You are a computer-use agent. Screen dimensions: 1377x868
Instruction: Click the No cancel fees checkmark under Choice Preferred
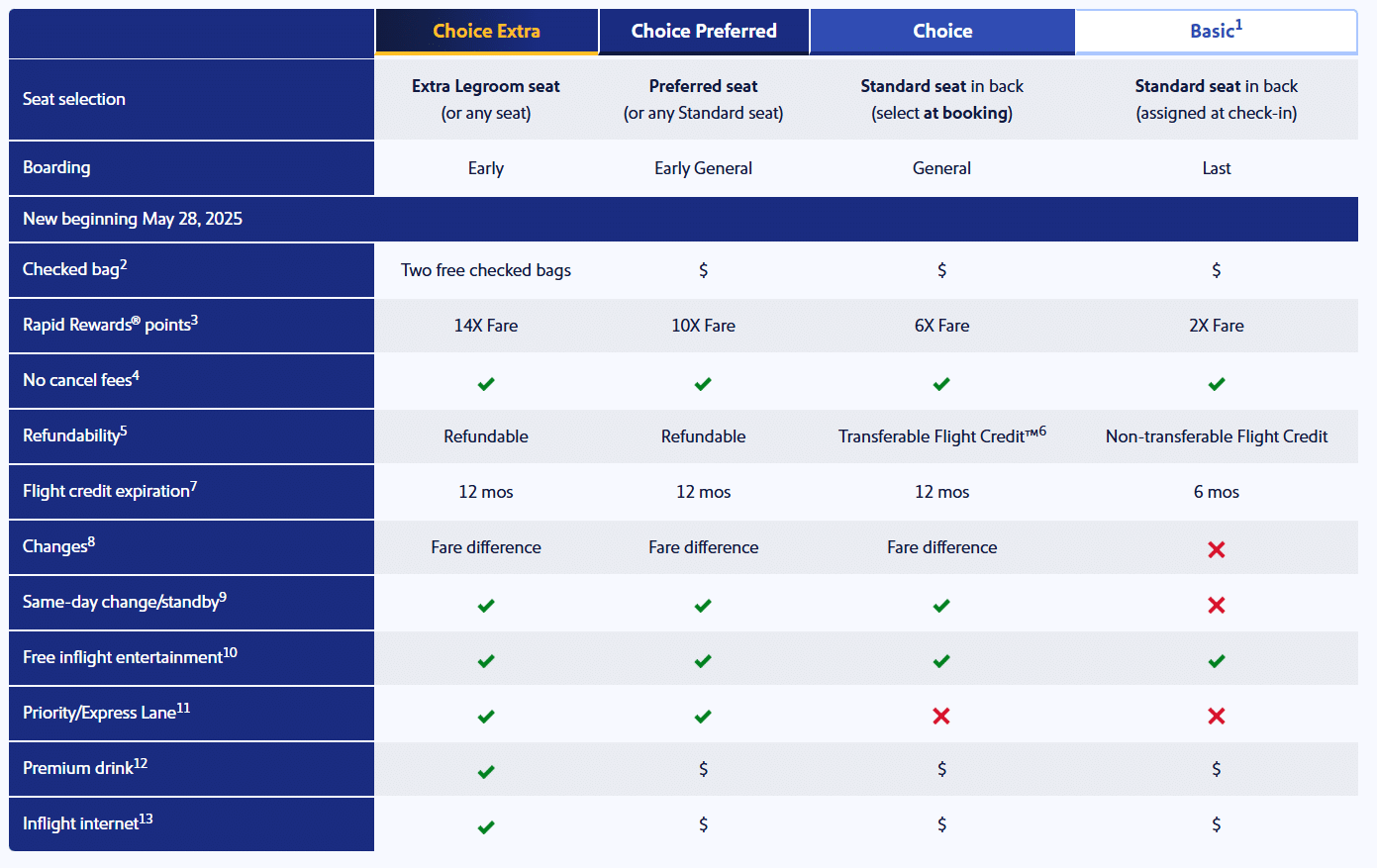703,384
